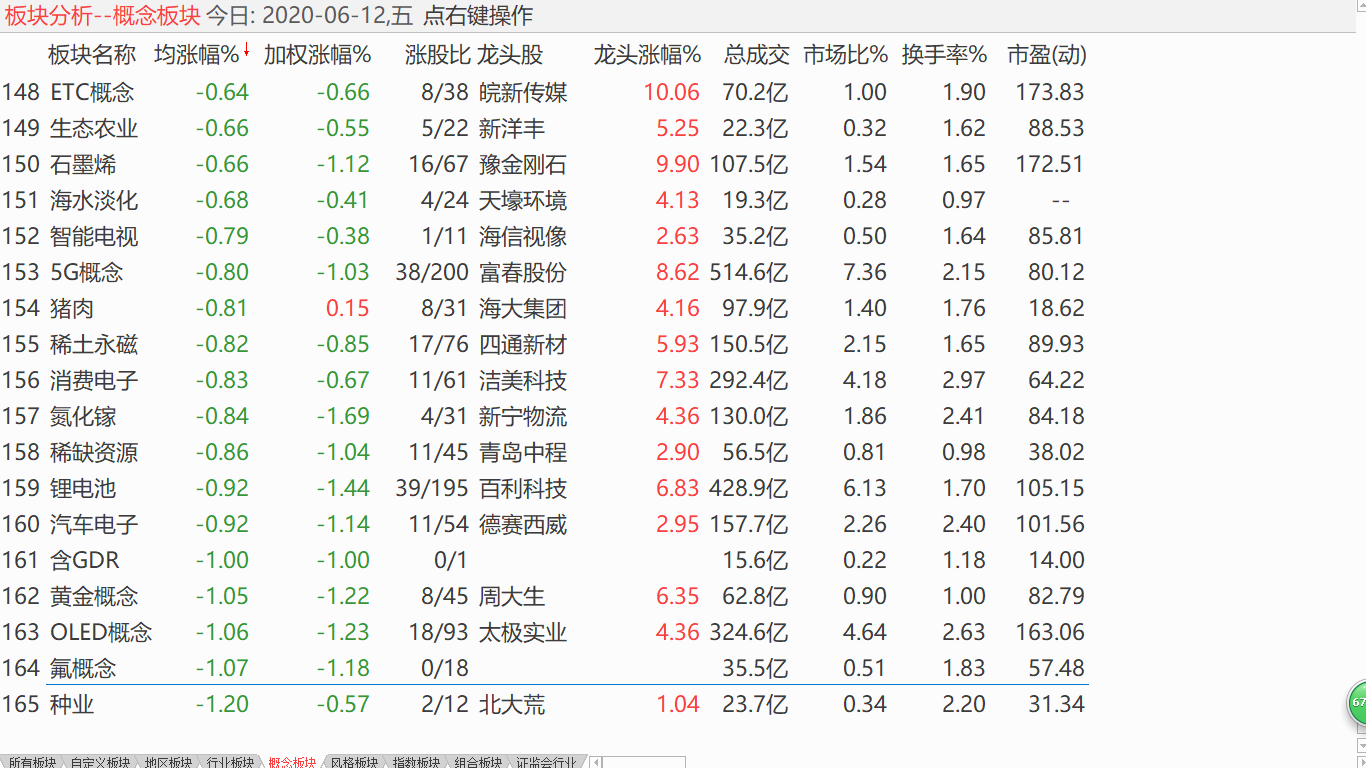1366x768 pixels.
Task: Select the 生态农业 sector row
Action: tap(544, 128)
